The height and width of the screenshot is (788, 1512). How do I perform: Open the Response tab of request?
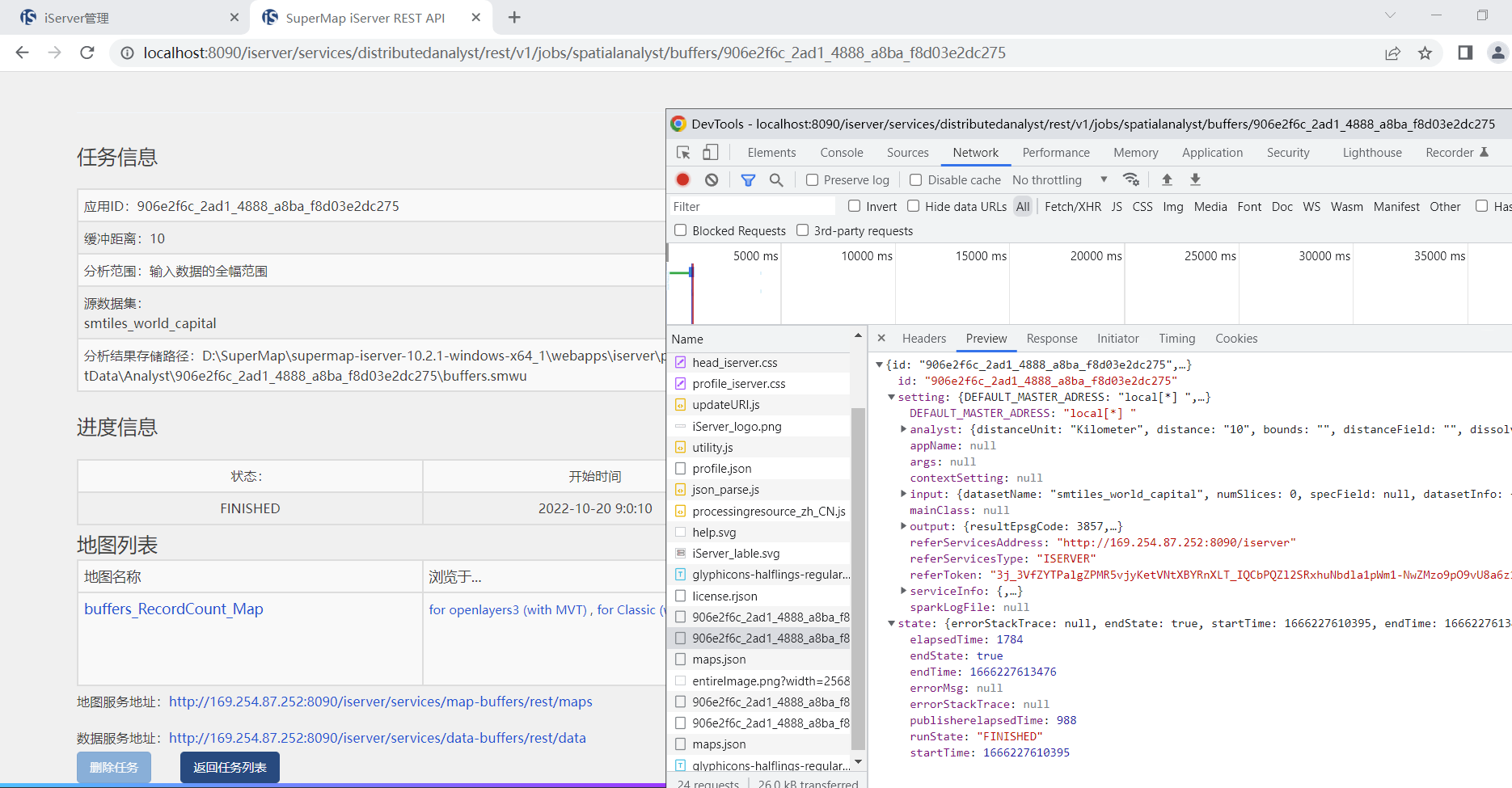[1052, 339]
